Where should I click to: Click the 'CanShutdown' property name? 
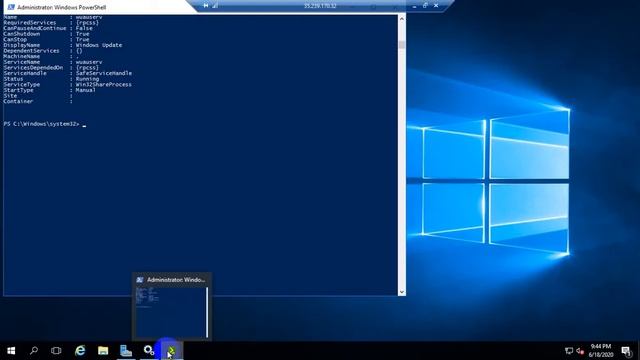(22, 34)
